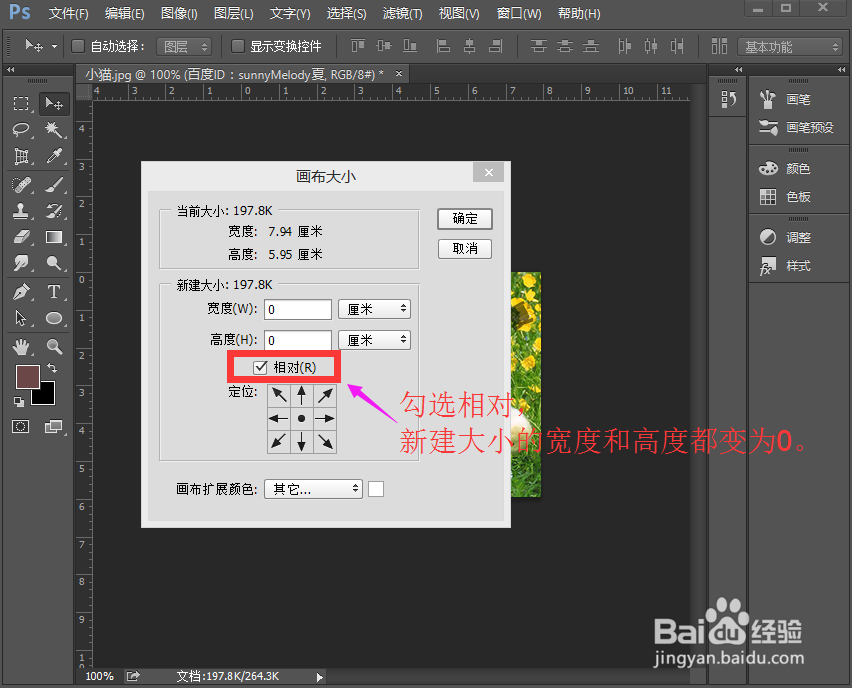The image size is (852, 688).
Task: Switch to the 小猫.jpg document tab
Action: coord(234,74)
